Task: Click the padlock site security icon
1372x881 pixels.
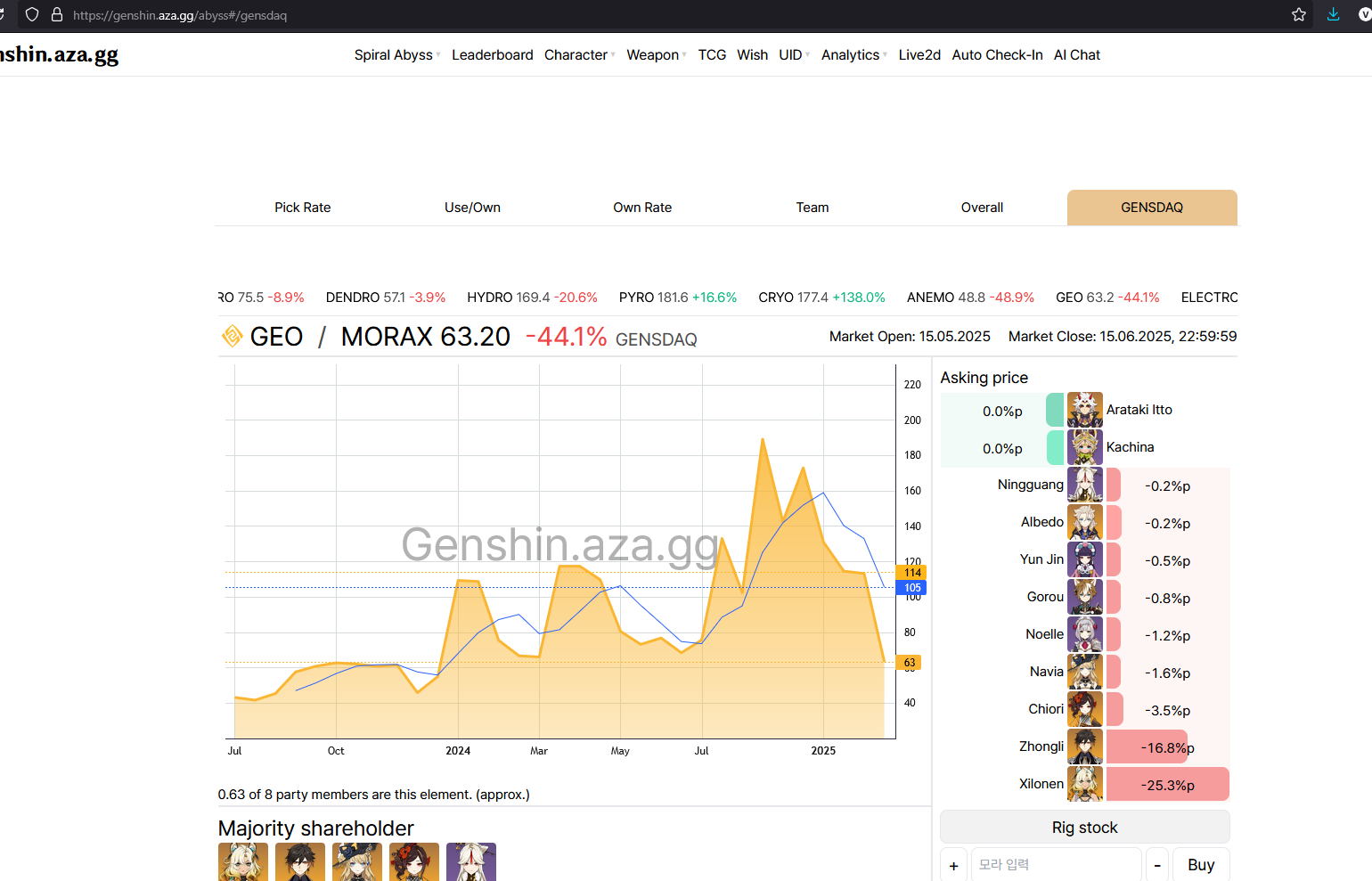Action: 57,14
